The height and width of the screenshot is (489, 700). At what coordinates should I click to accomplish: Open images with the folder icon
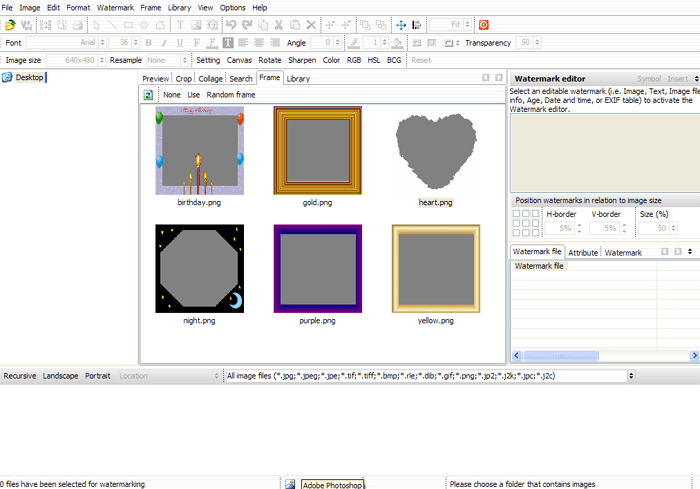10,25
